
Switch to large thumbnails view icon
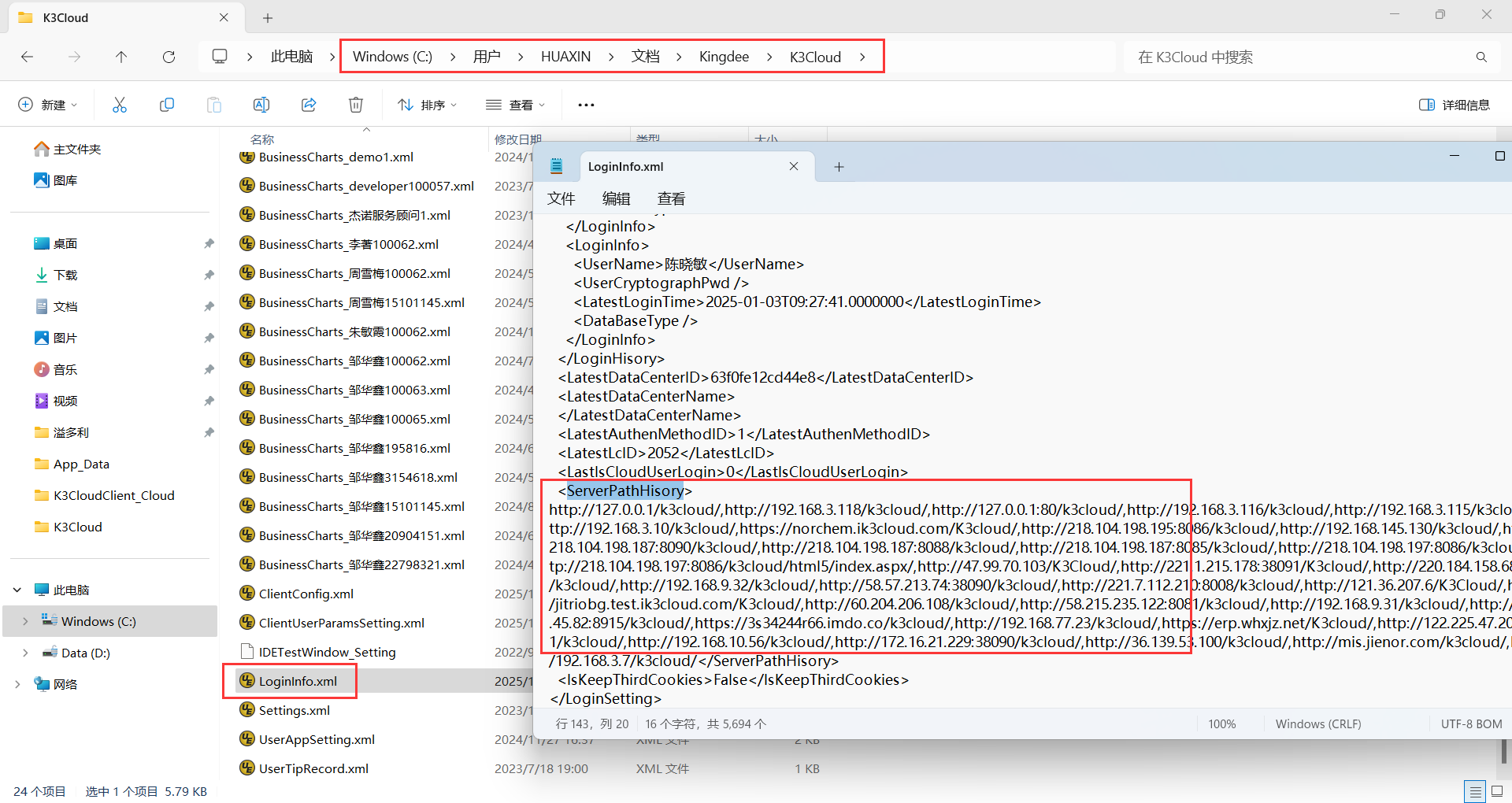pos(1497,791)
